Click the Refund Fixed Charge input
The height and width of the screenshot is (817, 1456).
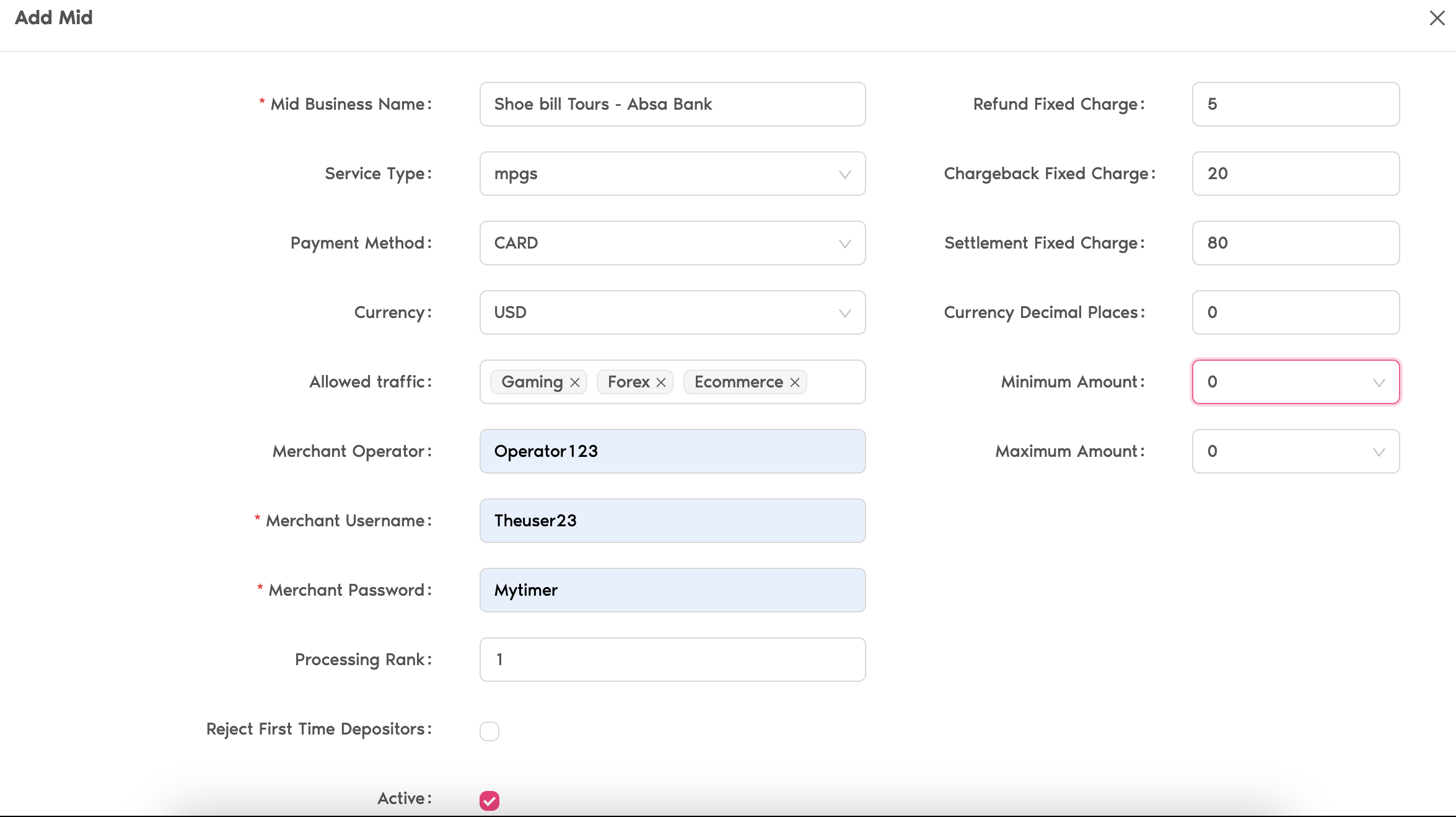coord(1296,104)
